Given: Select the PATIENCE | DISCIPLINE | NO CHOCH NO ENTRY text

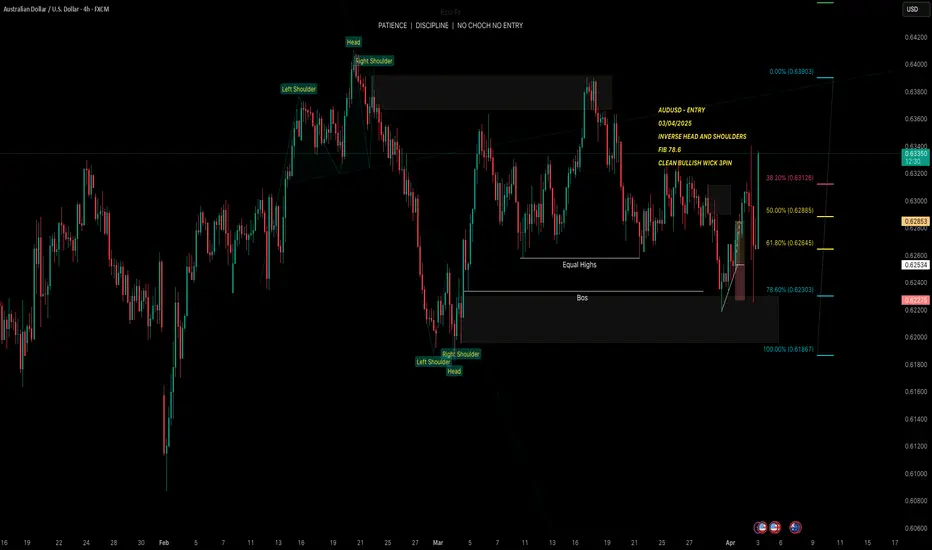Looking at the screenshot, I should coord(451,26).
